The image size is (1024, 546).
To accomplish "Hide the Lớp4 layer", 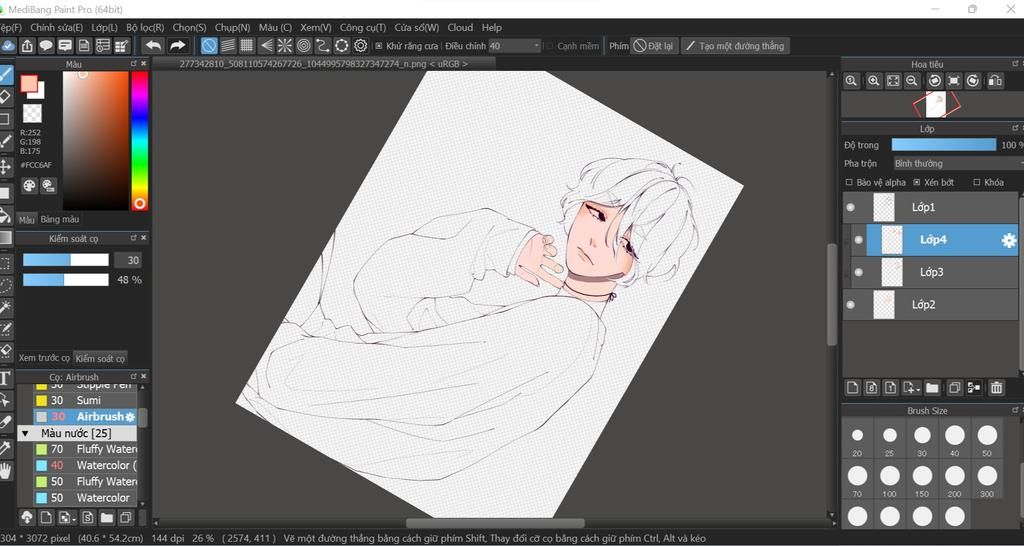I will [858, 240].
